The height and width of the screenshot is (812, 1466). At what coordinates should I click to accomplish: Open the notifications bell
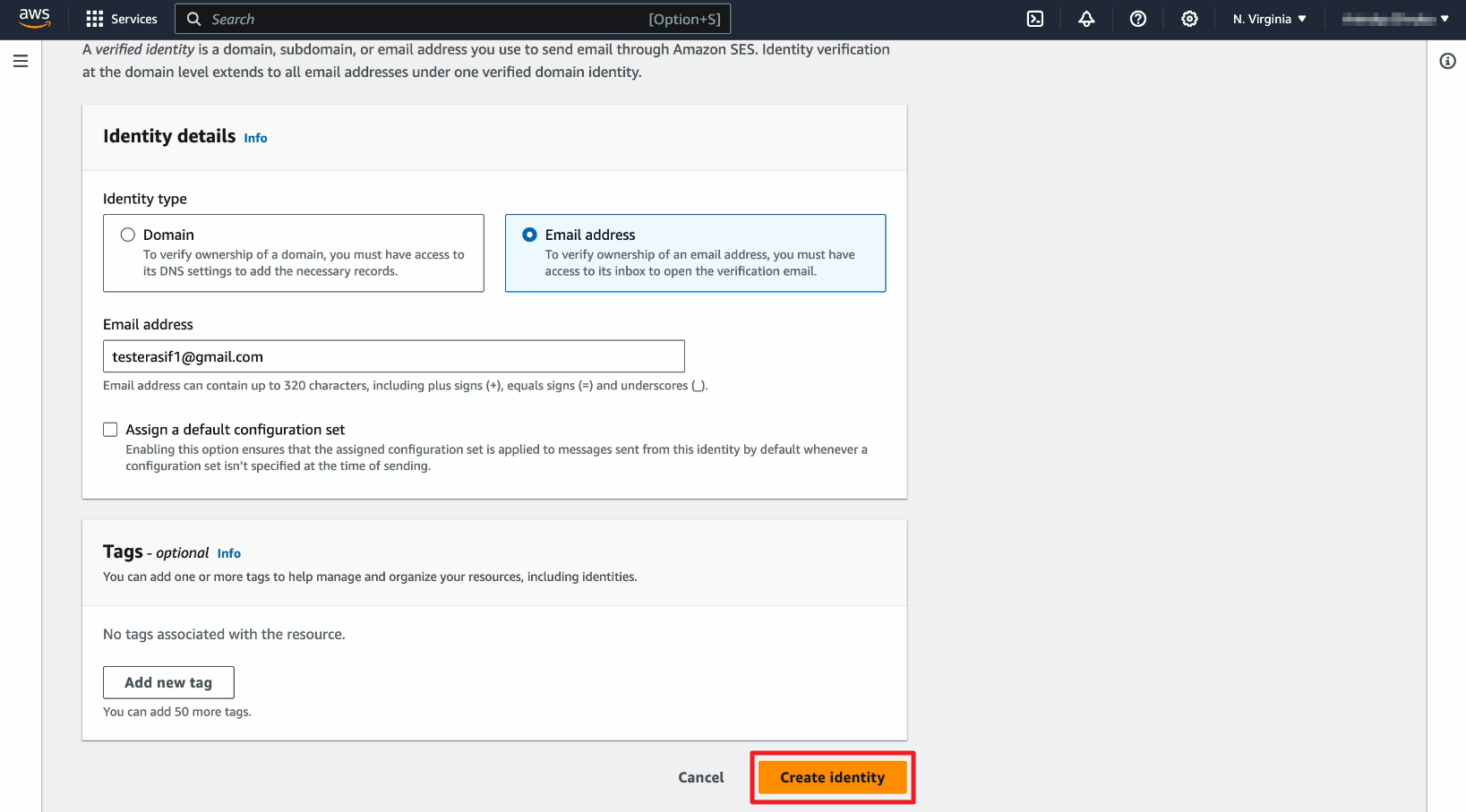[1086, 19]
